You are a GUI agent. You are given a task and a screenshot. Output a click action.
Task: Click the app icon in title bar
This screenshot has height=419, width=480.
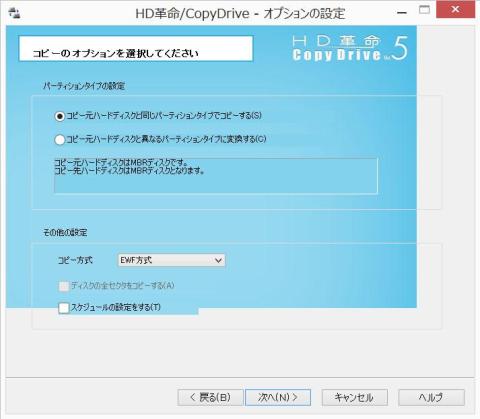pos(14,13)
